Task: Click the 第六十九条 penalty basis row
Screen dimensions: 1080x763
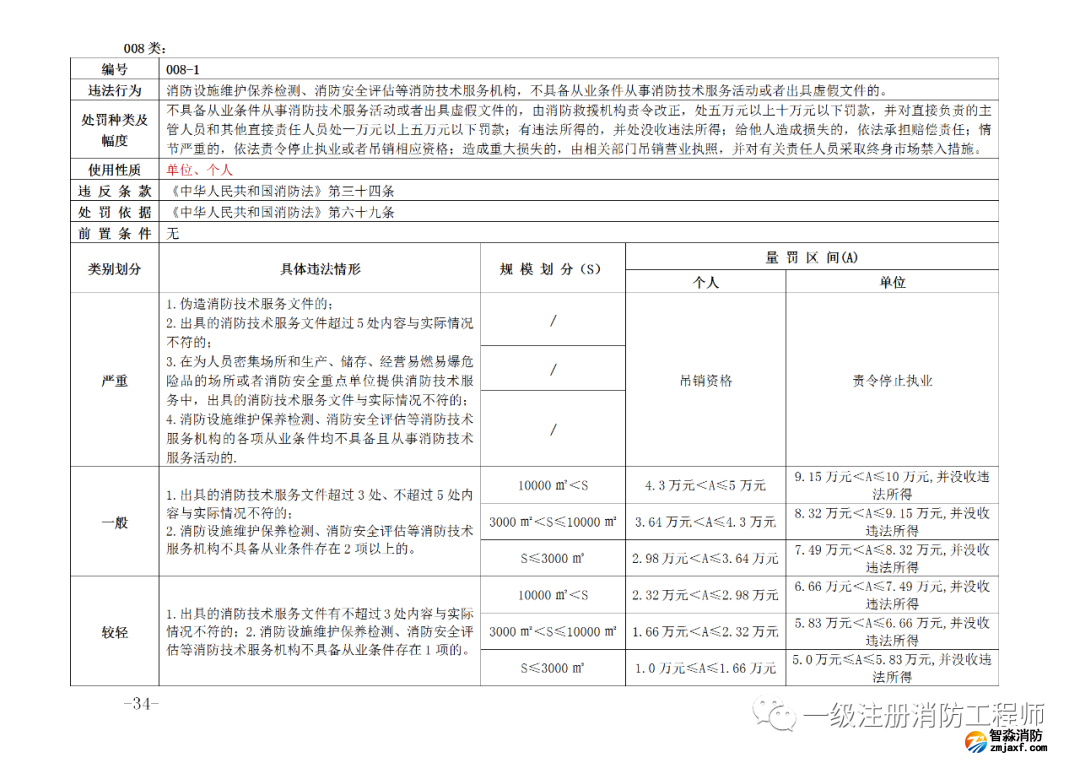Action: pyautogui.click(x=284, y=212)
